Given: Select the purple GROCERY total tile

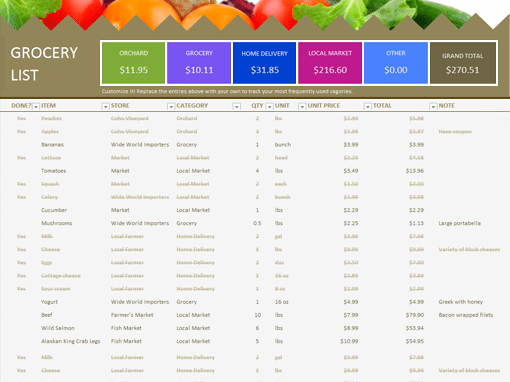Looking at the screenshot, I should [199, 63].
